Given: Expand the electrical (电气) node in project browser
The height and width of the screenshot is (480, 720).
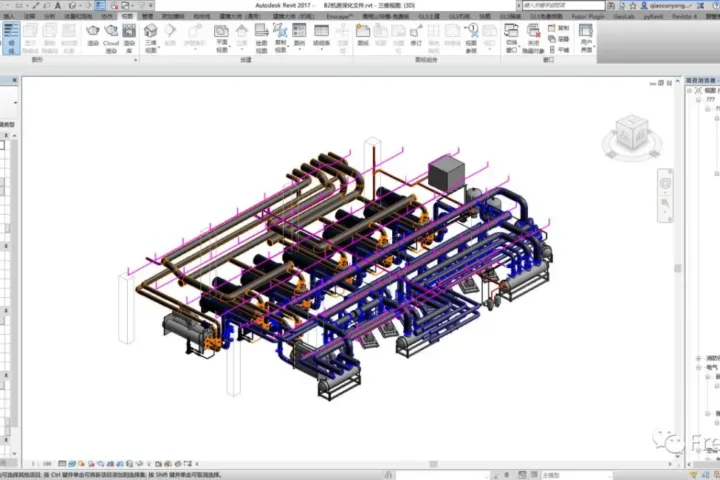Looking at the screenshot, I should point(698,367).
